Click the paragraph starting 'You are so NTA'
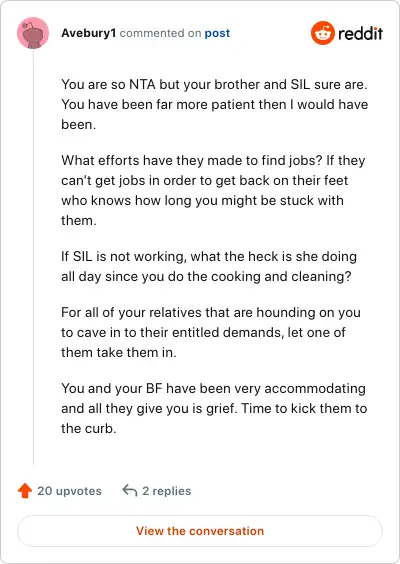 214,104
